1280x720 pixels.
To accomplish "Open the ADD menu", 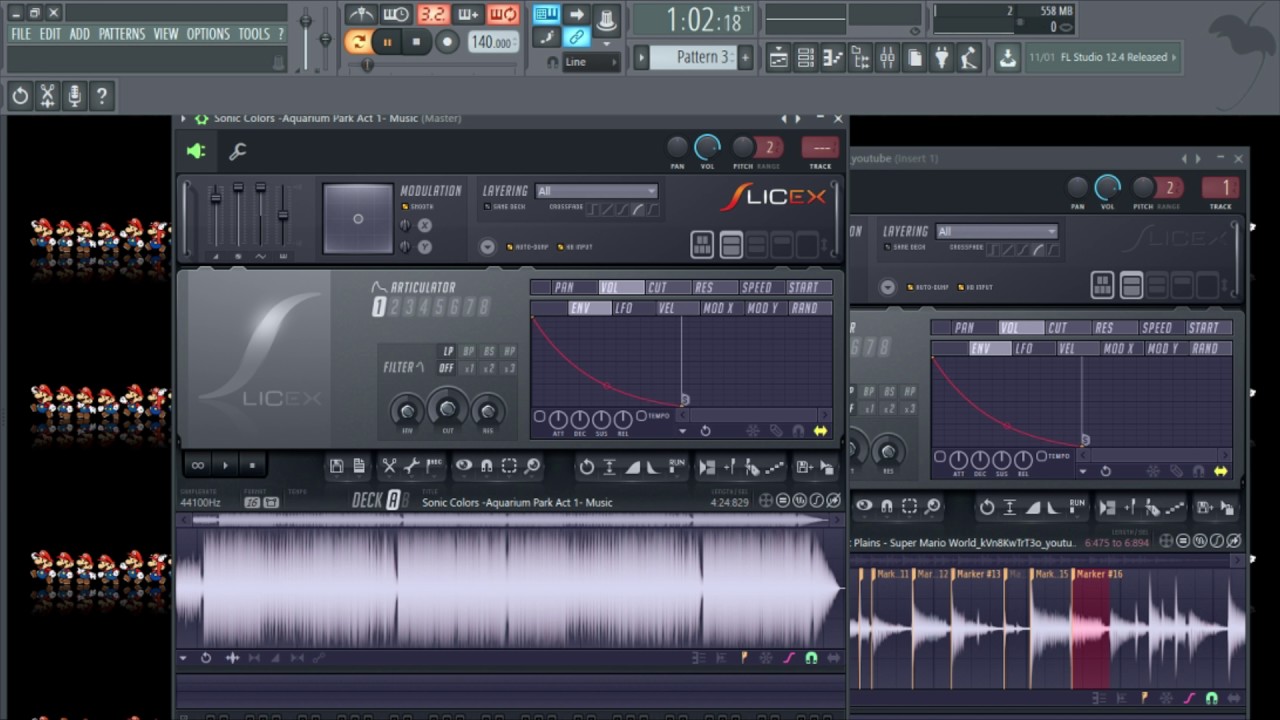I will click(80, 34).
